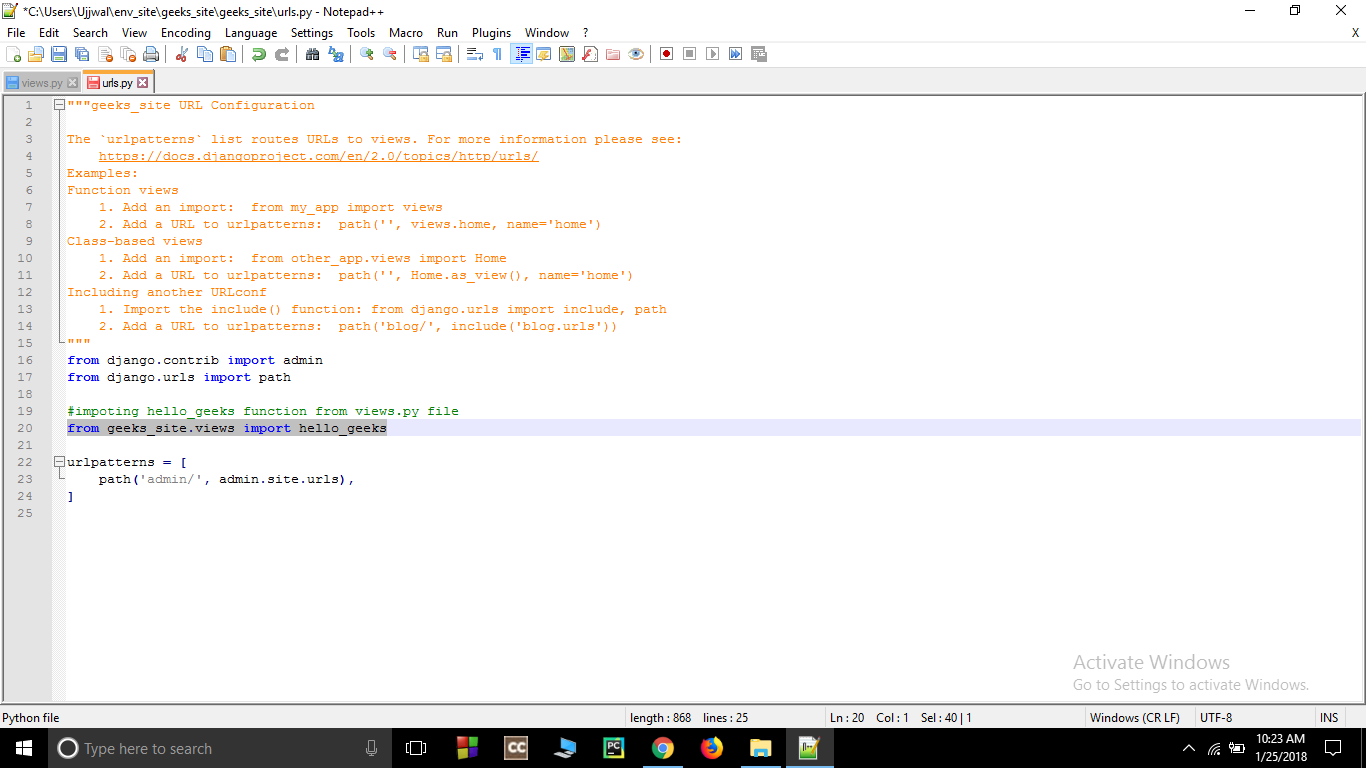Open the Settings menu

[312, 33]
